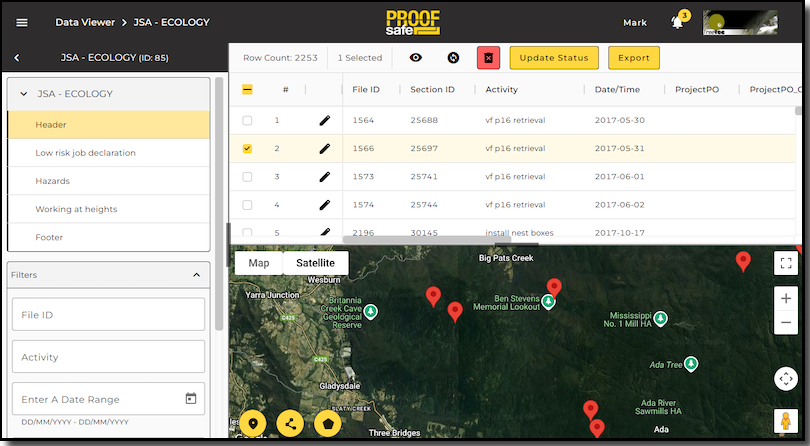This screenshot has width=810, height=446.
Task: Collapse the Filters panel
Action: pos(194,275)
